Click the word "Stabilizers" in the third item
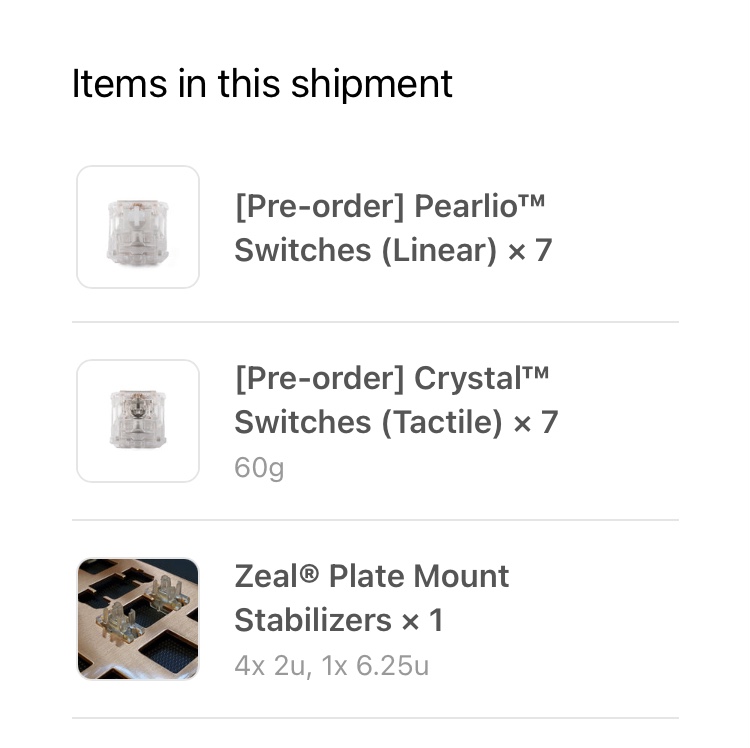The width and height of the screenshot is (750, 748). [x=312, y=620]
